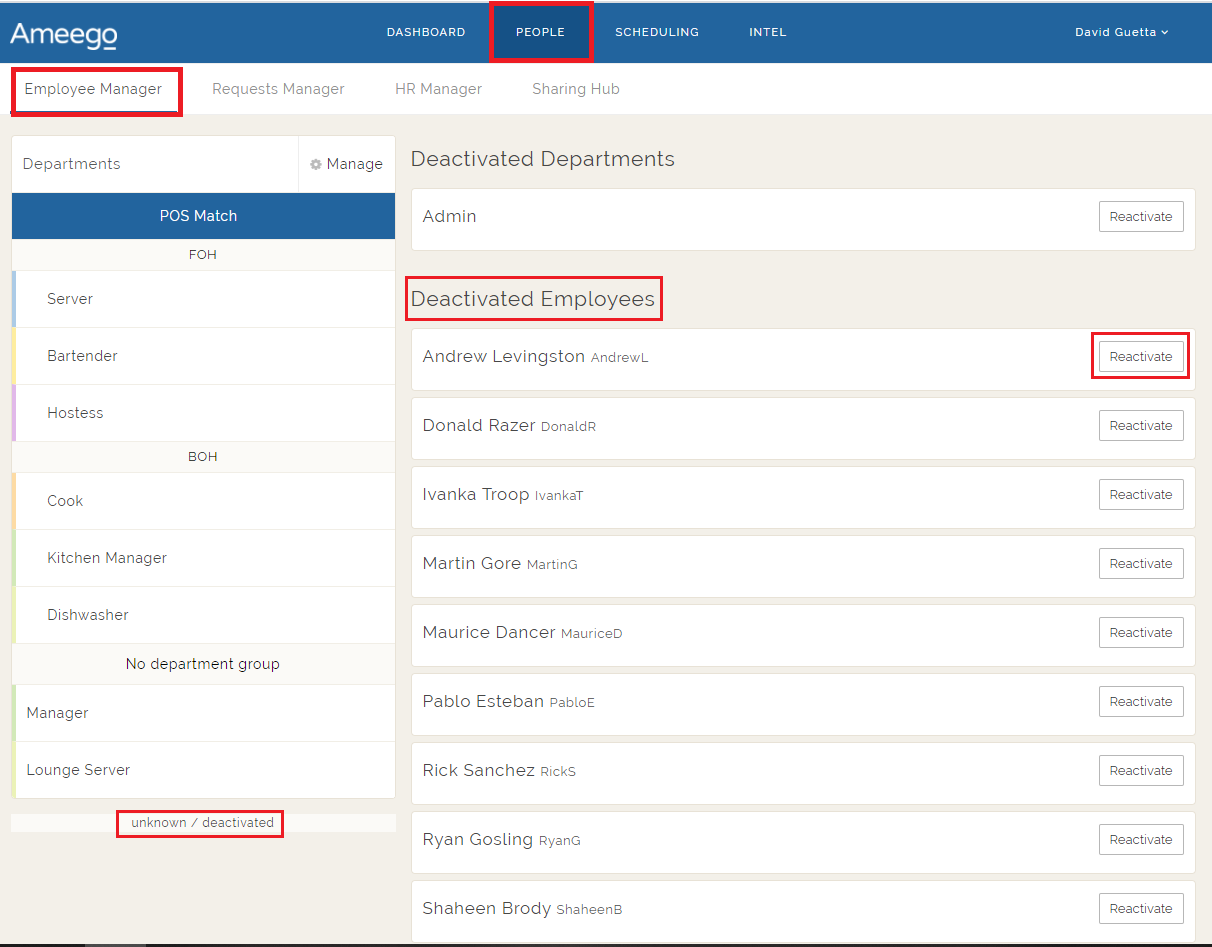Go to the Scheduling menu

(656, 32)
